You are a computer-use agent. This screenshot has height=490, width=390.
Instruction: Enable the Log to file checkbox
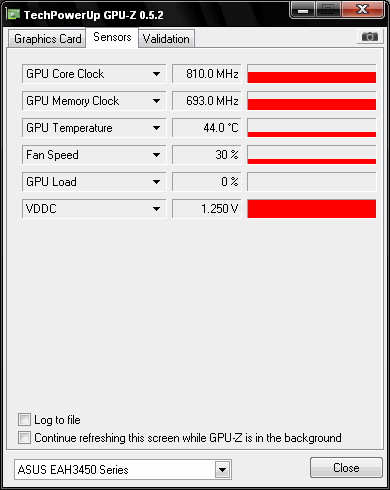[24, 420]
